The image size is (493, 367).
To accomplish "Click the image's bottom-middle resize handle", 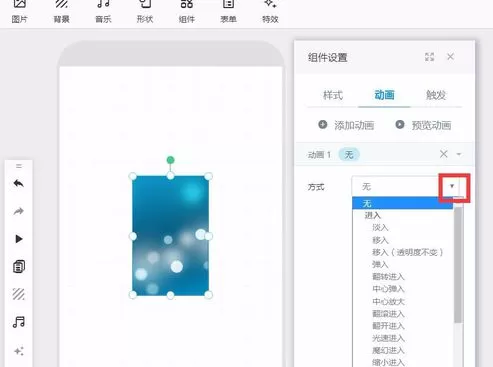I will coord(170,295).
